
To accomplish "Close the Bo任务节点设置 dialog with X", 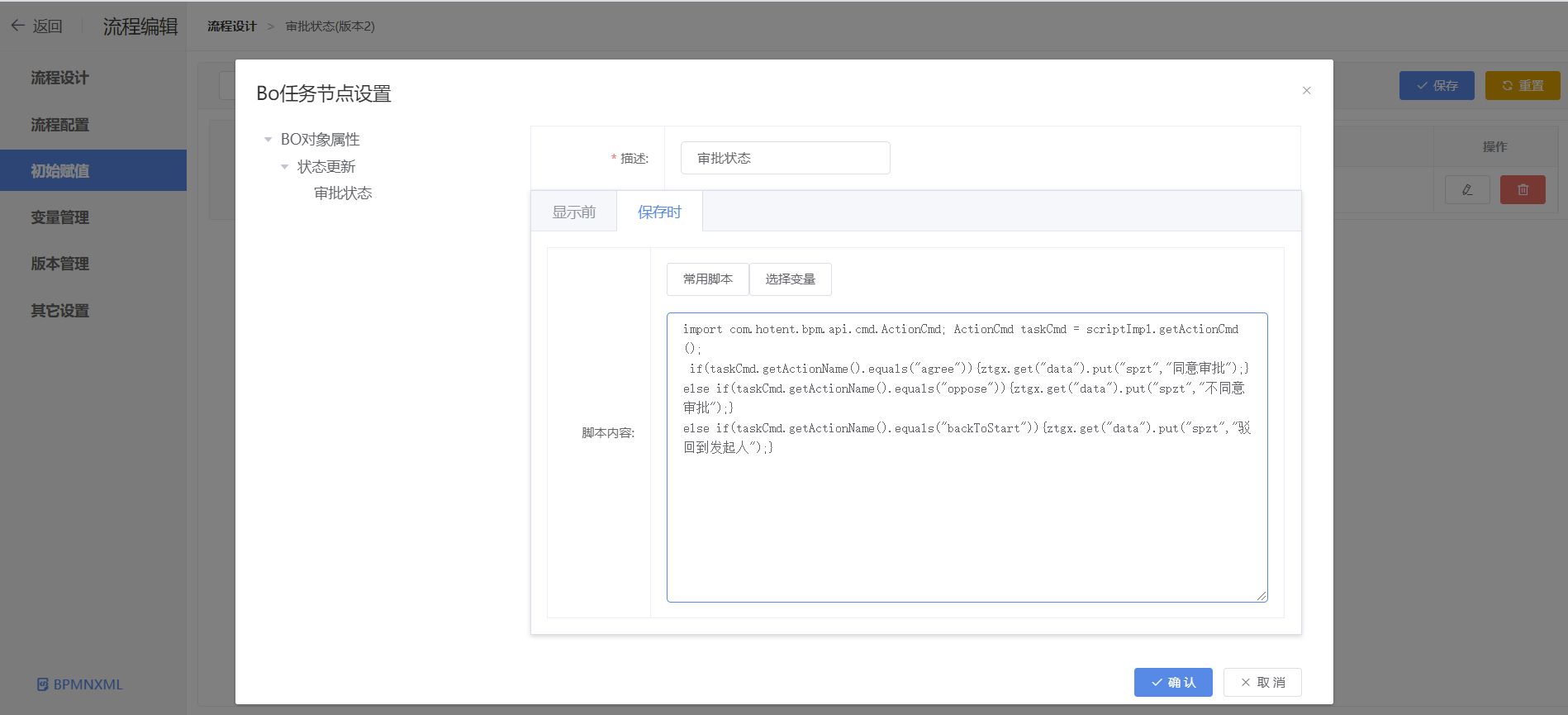I will tap(1306, 90).
